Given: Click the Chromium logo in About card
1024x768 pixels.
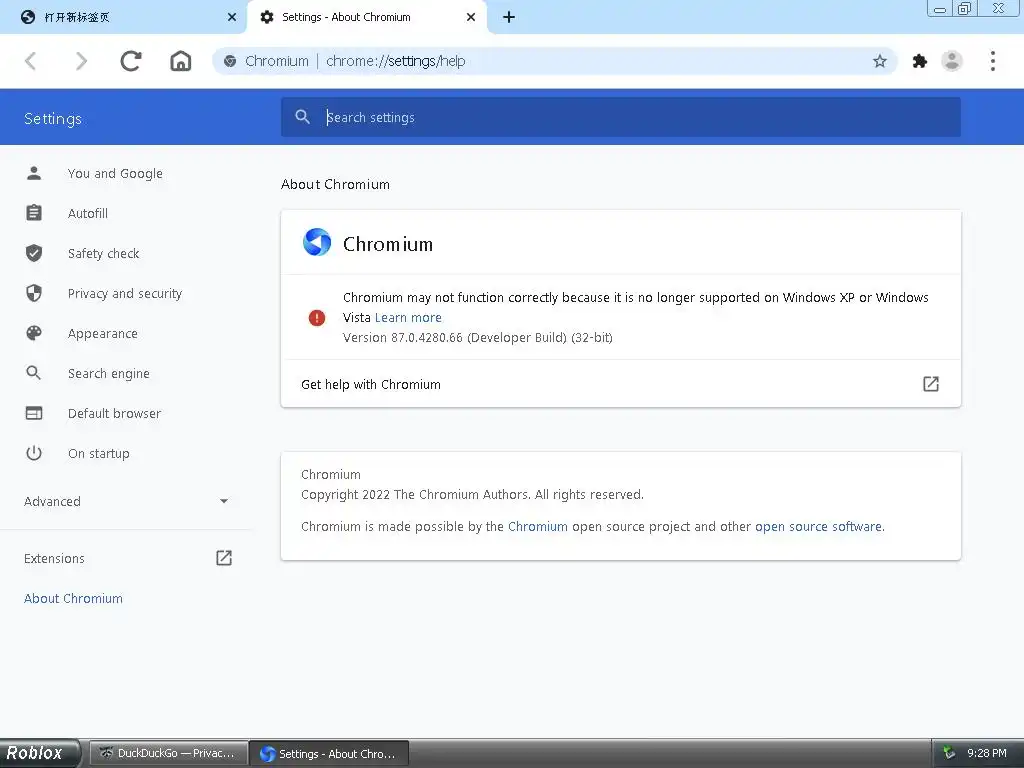Looking at the screenshot, I should click(x=317, y=242).
